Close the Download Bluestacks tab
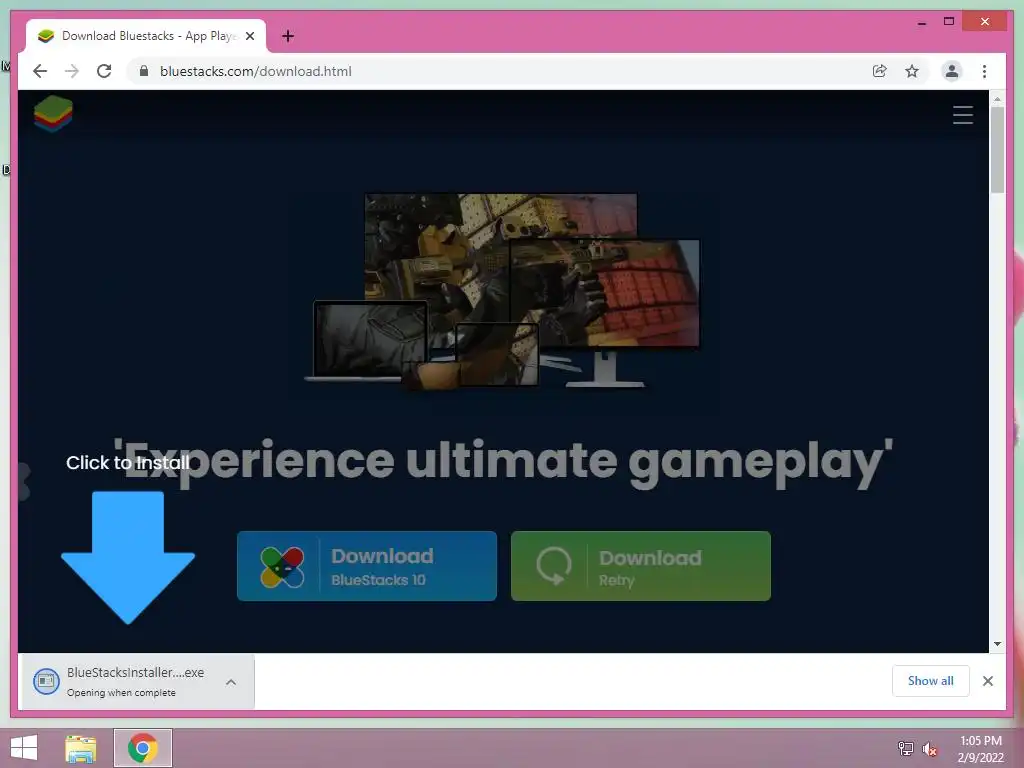The width and height of the screenshot is (1024, 768). coord(250,36)
